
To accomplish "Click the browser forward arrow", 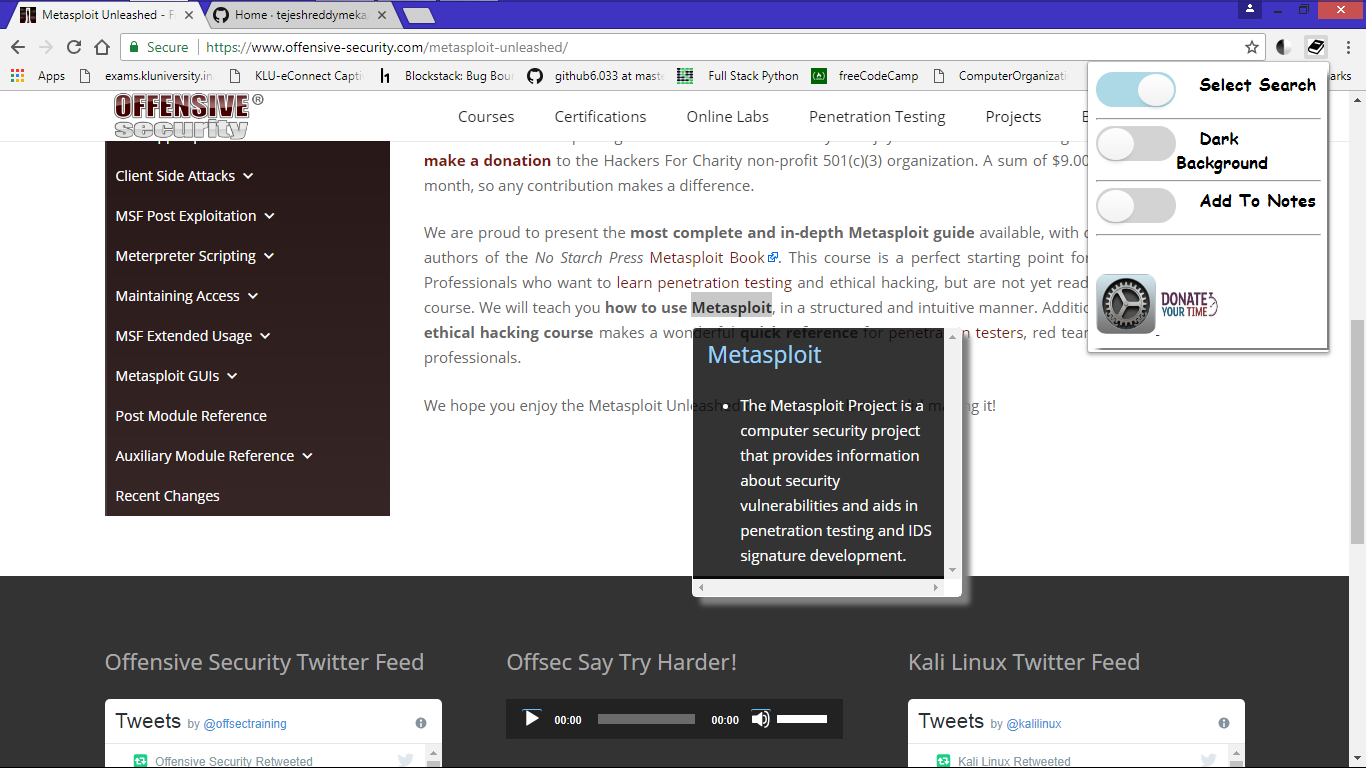I will tap(46, 47).
